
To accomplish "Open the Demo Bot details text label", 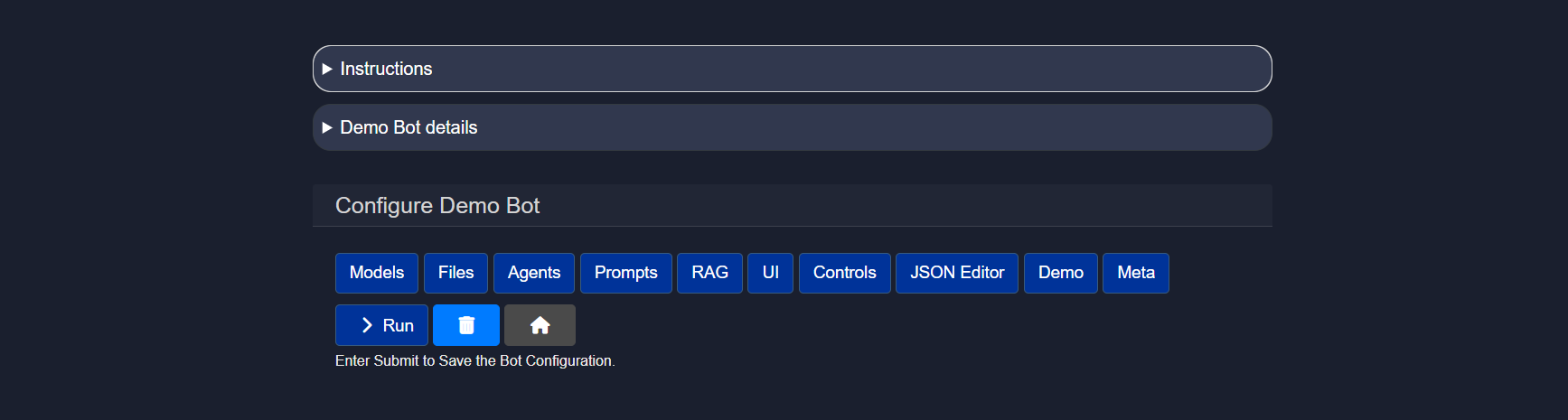I will pos(408,128).
